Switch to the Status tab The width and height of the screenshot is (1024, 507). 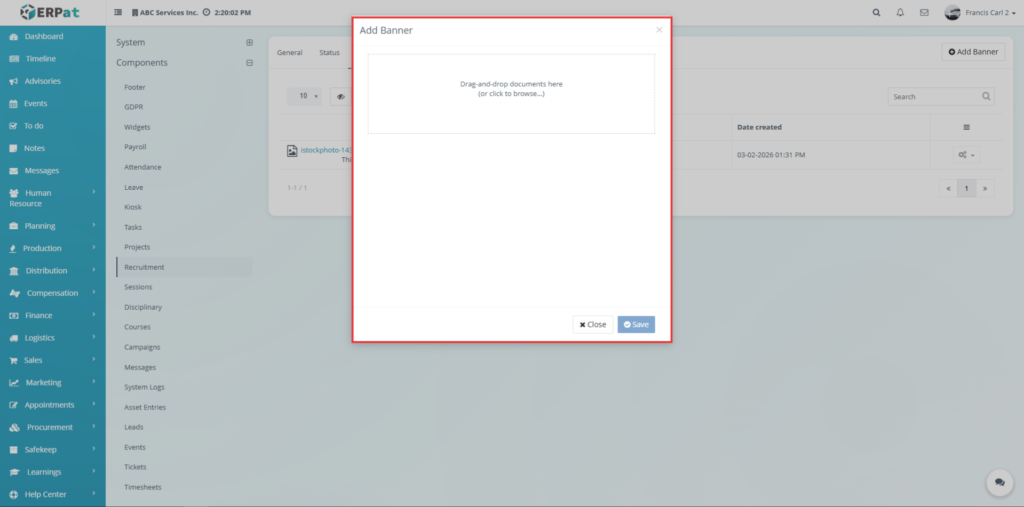tap(329, 52)
